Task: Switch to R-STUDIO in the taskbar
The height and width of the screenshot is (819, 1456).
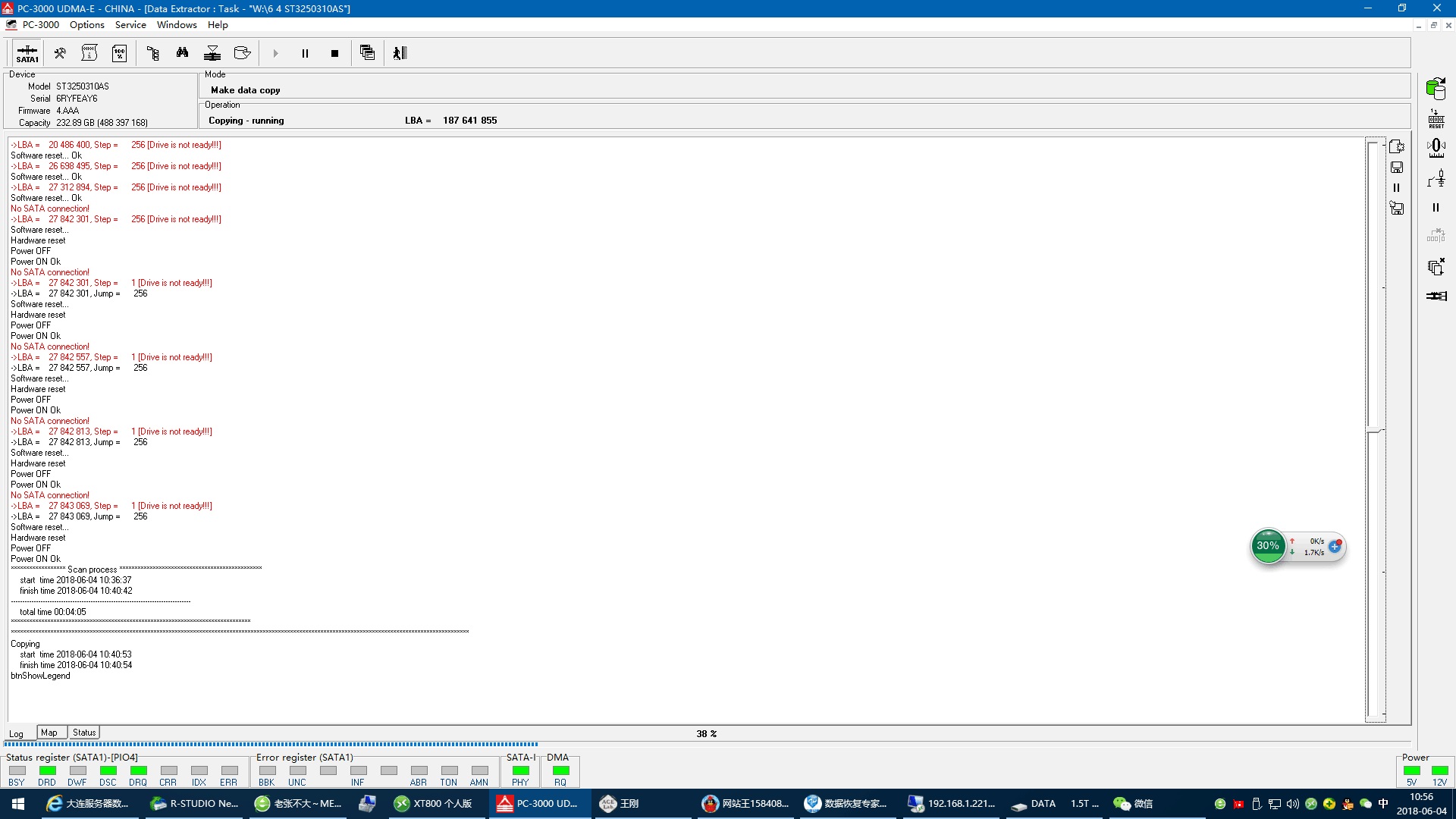Action: 194,804
